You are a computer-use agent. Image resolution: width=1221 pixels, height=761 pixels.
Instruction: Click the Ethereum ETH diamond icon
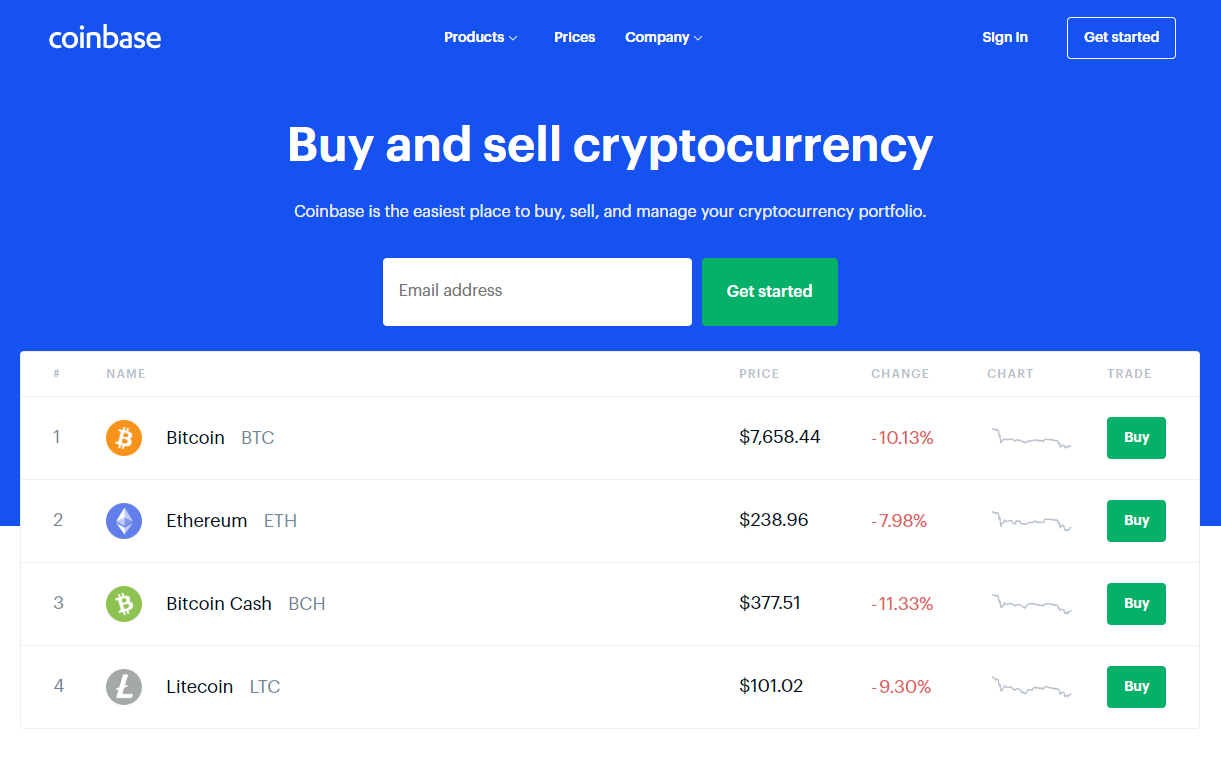pyautogui.click(x=122, y=520)
